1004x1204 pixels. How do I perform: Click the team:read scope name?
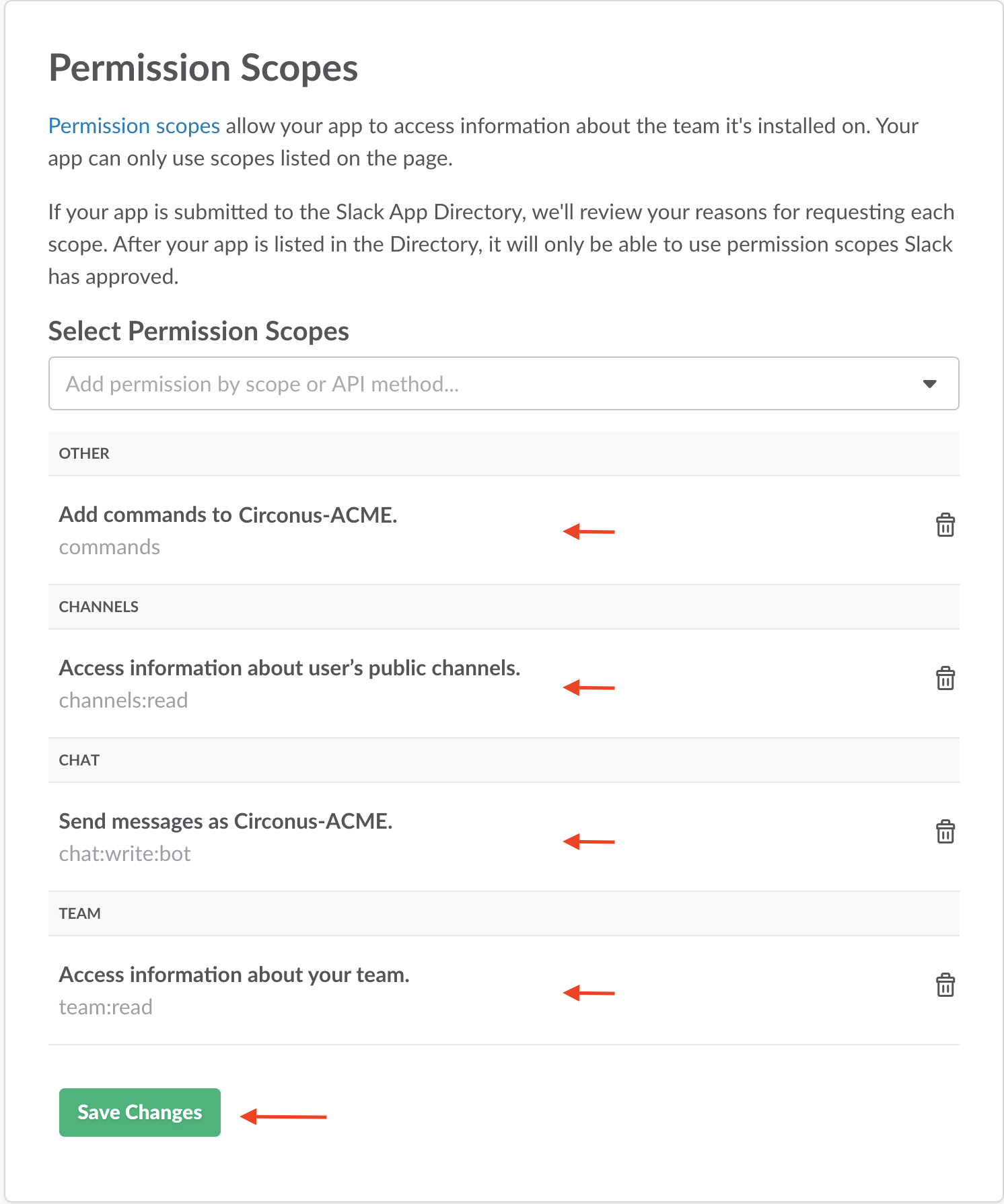point(106,1008)
